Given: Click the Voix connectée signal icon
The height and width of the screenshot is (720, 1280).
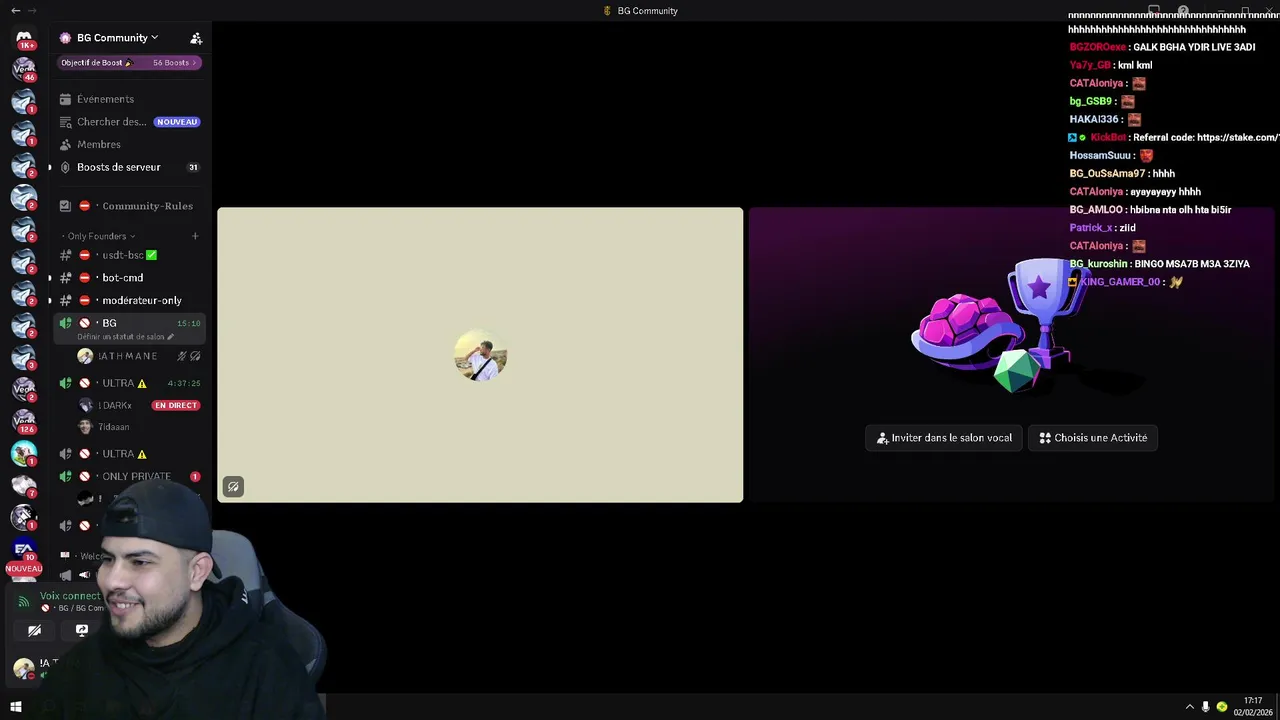Looking at the screenshot, I should coord(24,602).
